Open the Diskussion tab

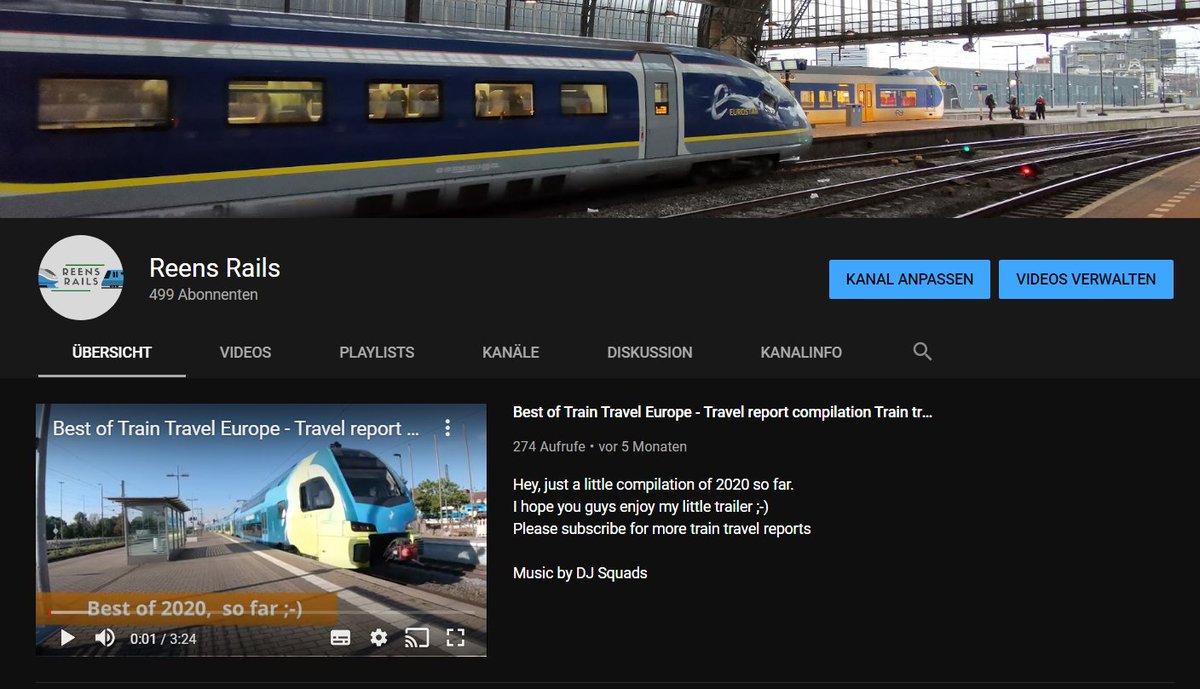click(649, 352)
